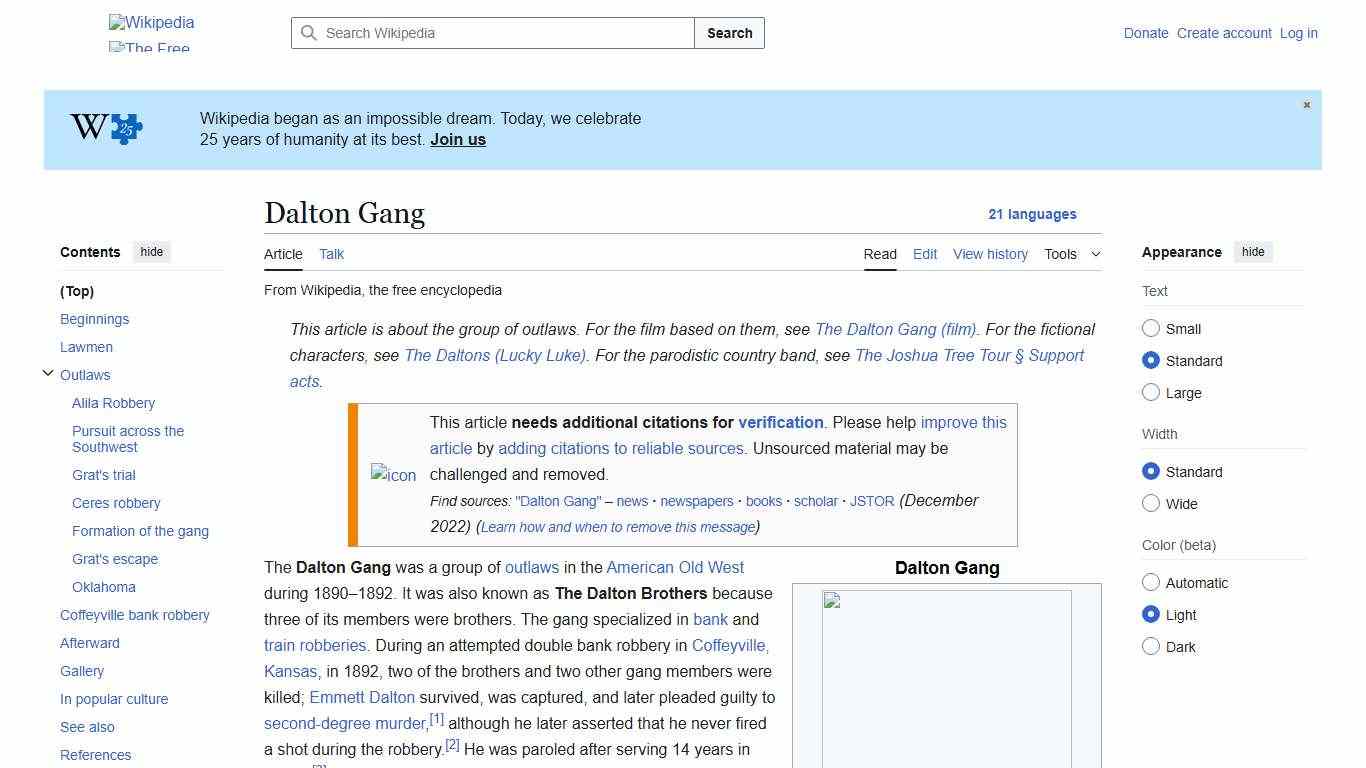Dismiss the celebration banner with the × icon
Screen dimensions: 1366x768
coord(1306,104)
